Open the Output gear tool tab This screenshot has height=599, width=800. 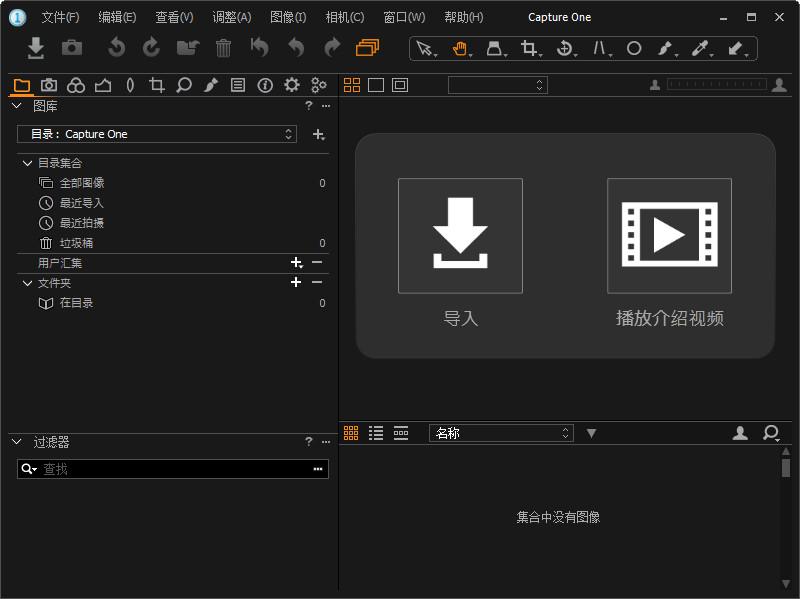[x=291, y=85]
